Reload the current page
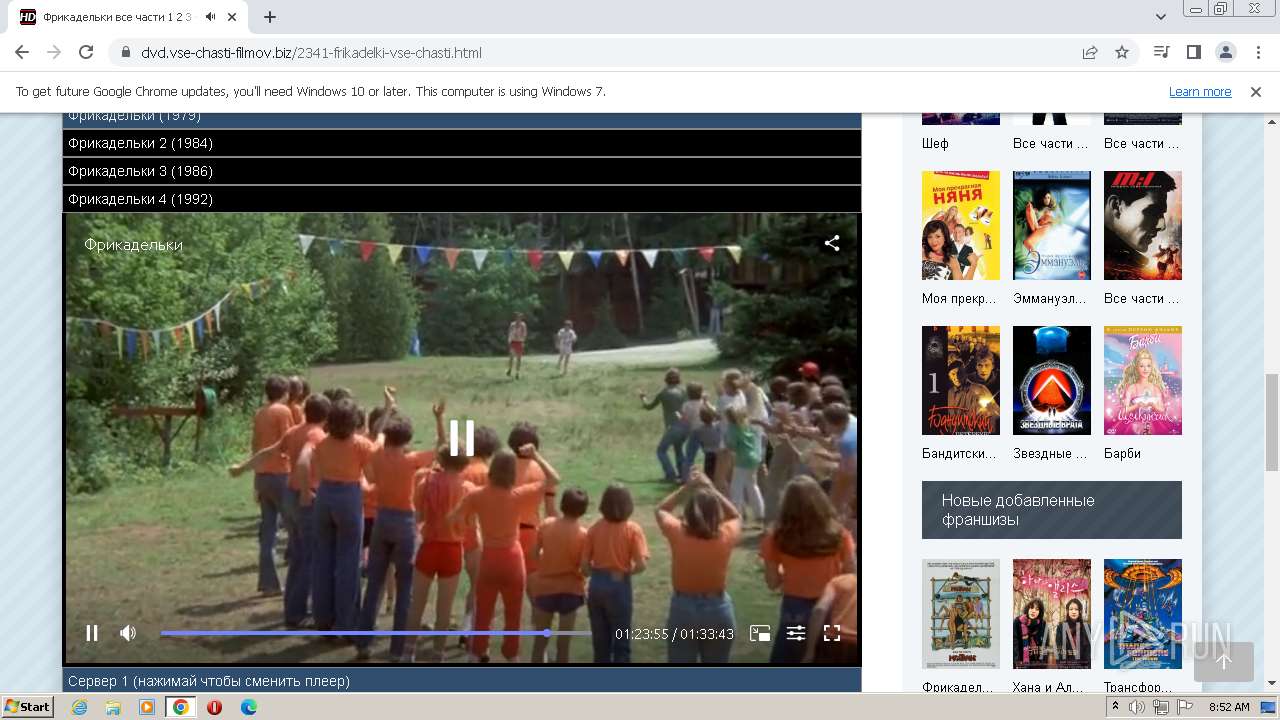 86,52
